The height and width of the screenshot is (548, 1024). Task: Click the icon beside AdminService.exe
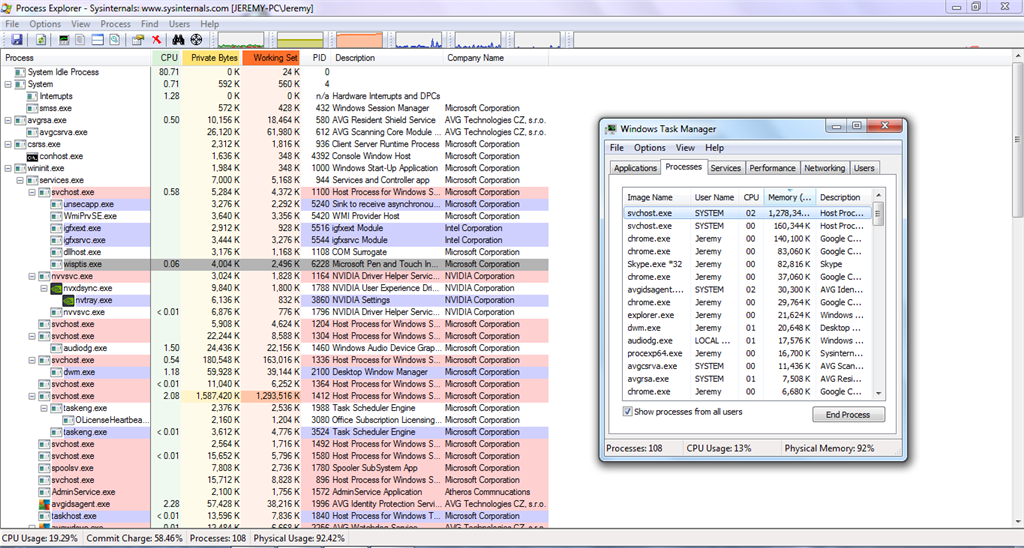44,492
